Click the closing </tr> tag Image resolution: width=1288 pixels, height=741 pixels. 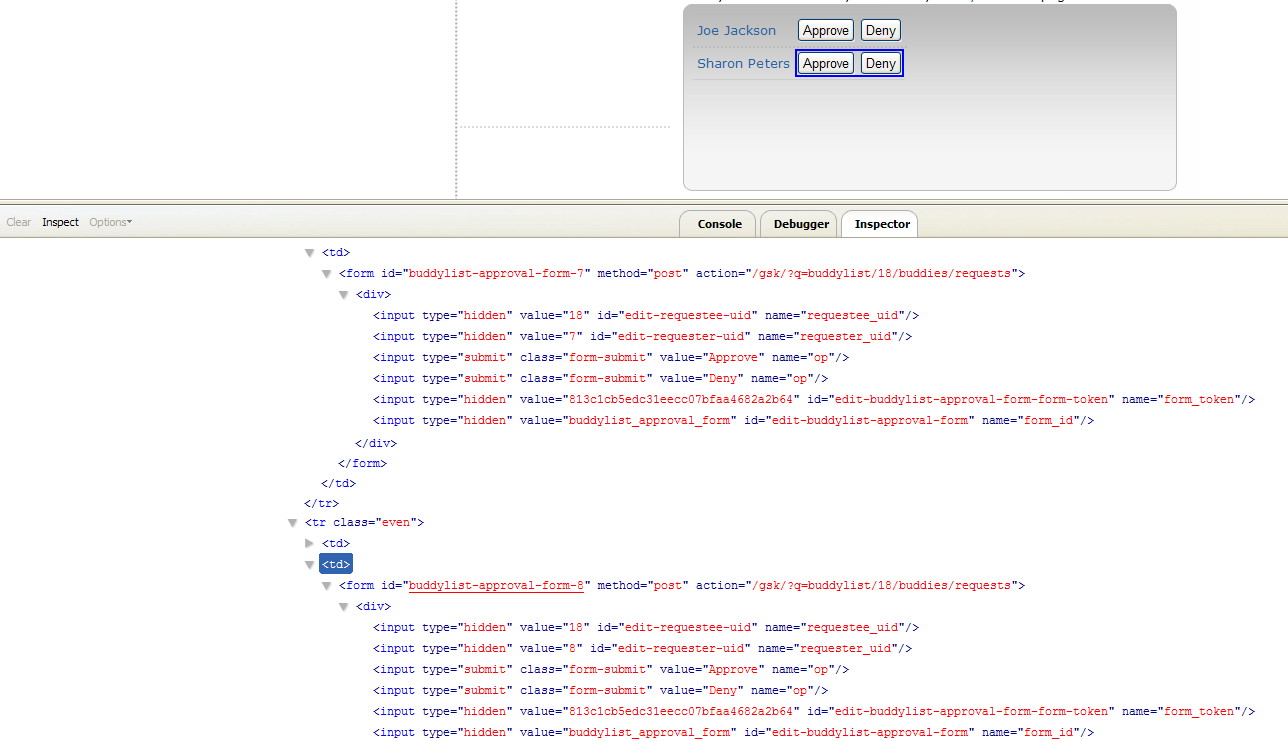pos(322,504)
